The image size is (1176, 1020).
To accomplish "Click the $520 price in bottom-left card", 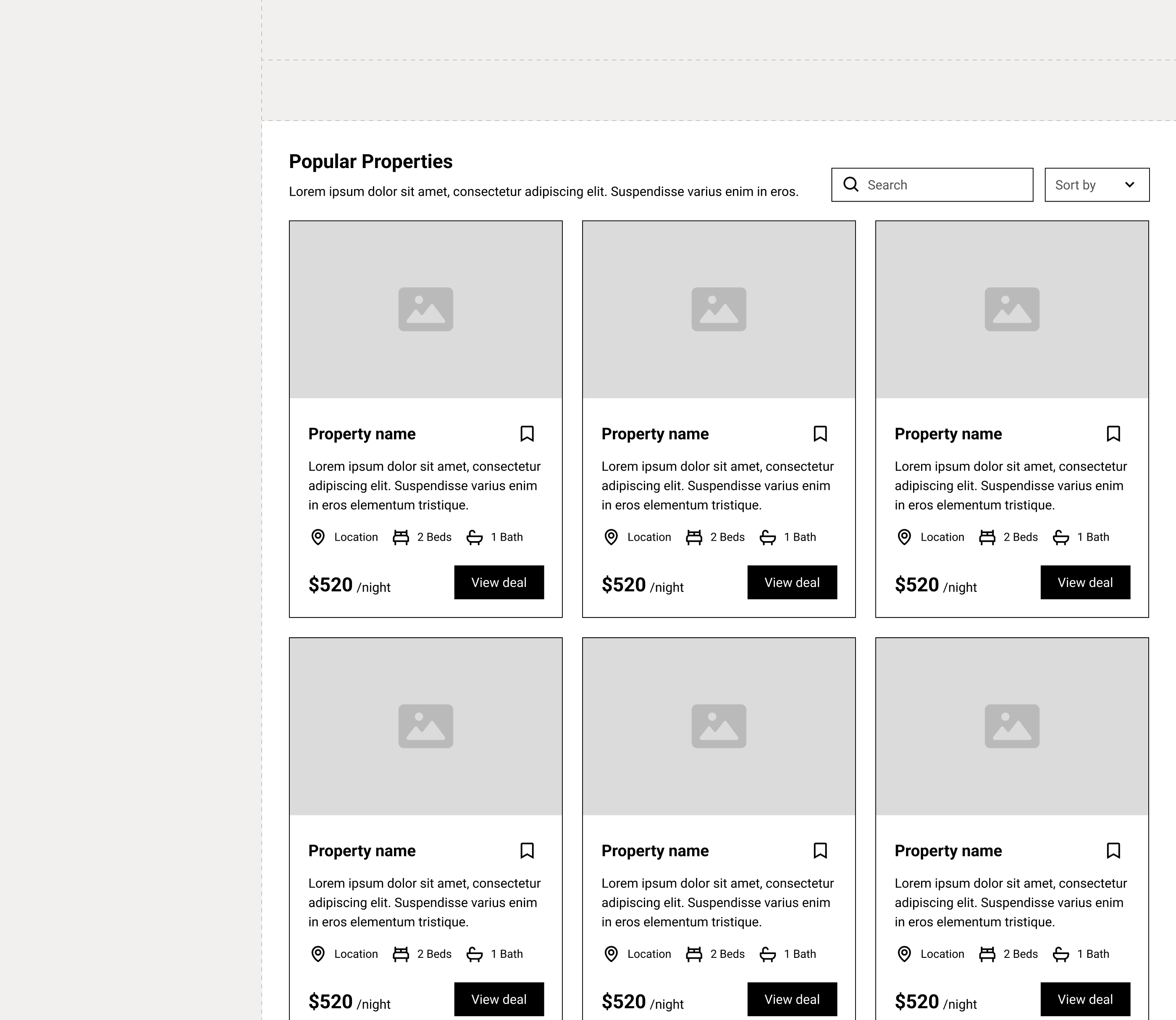I will click(x=331, y=1001).
